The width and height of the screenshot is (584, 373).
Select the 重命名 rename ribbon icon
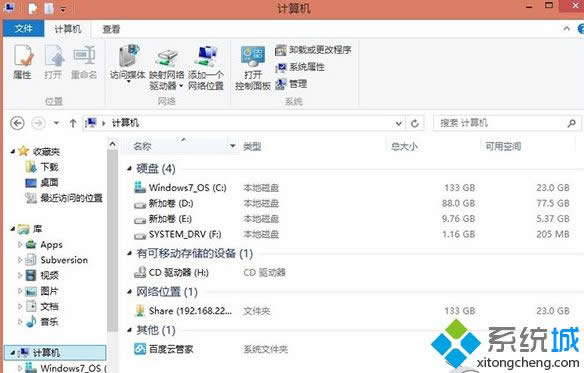point(84,62)
